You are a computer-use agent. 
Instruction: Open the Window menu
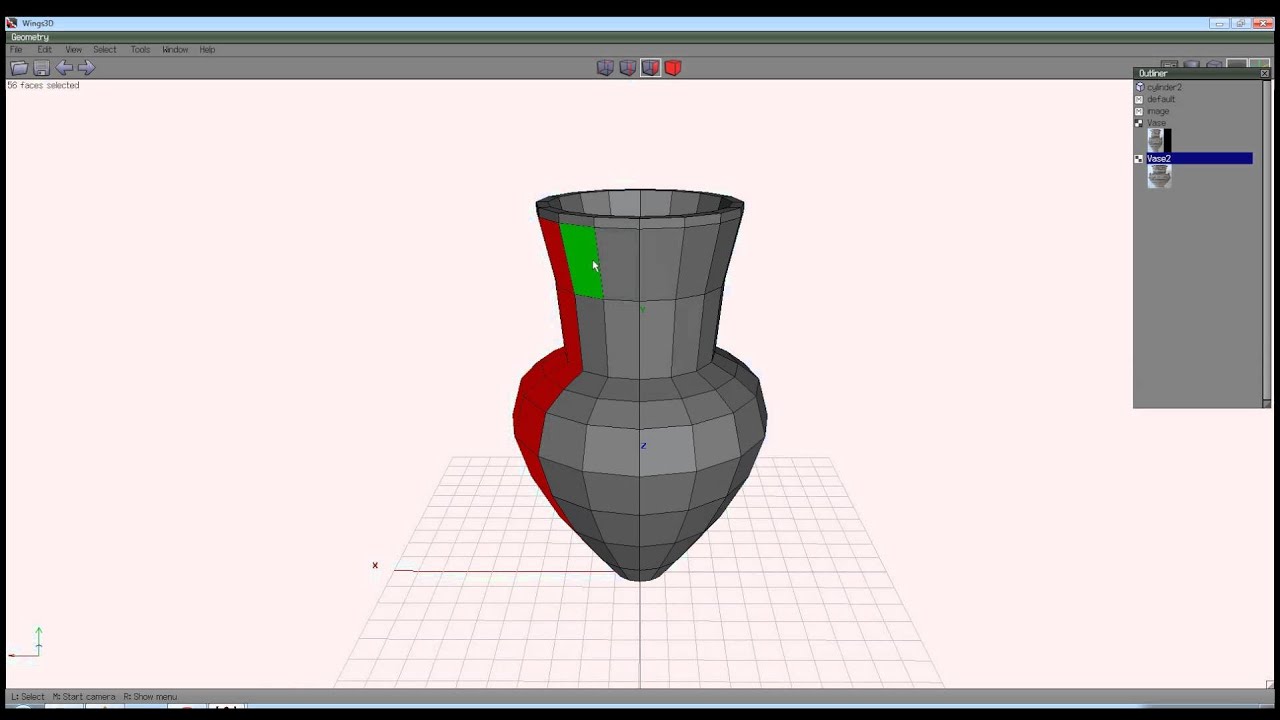pyautogui.click(x=175, y=49)
